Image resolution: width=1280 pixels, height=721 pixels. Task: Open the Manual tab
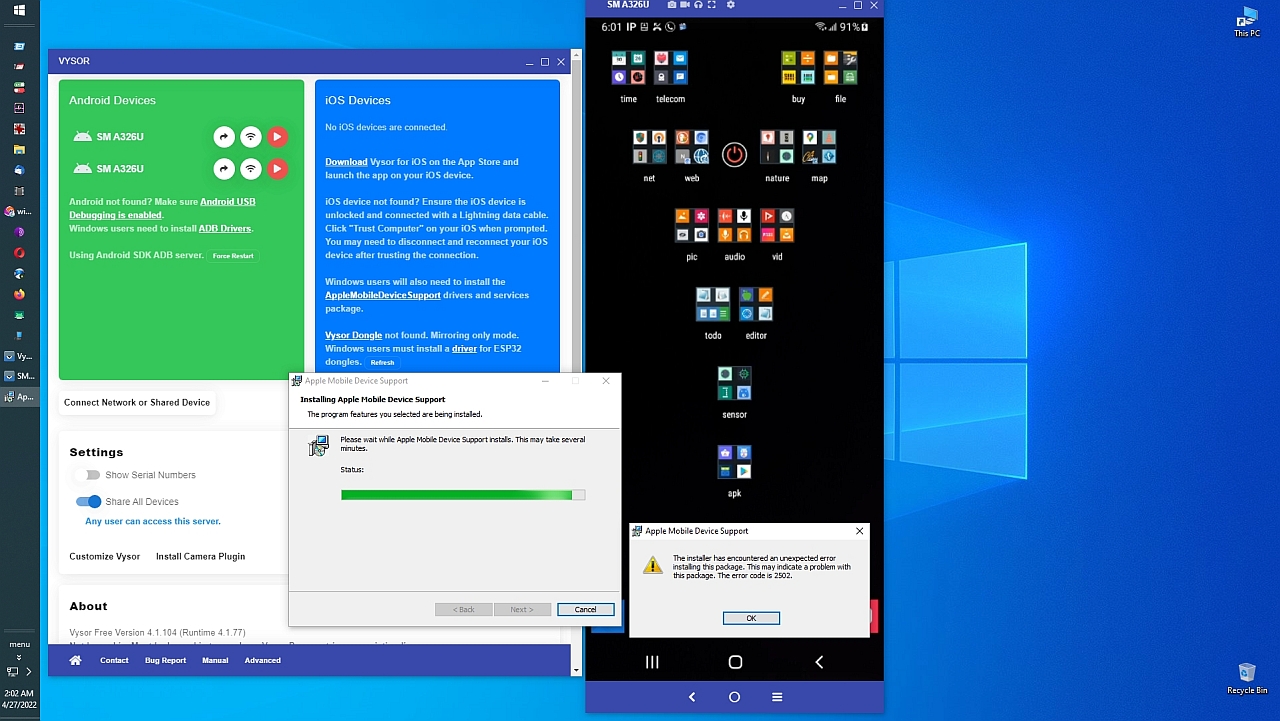tap(215, 660)
